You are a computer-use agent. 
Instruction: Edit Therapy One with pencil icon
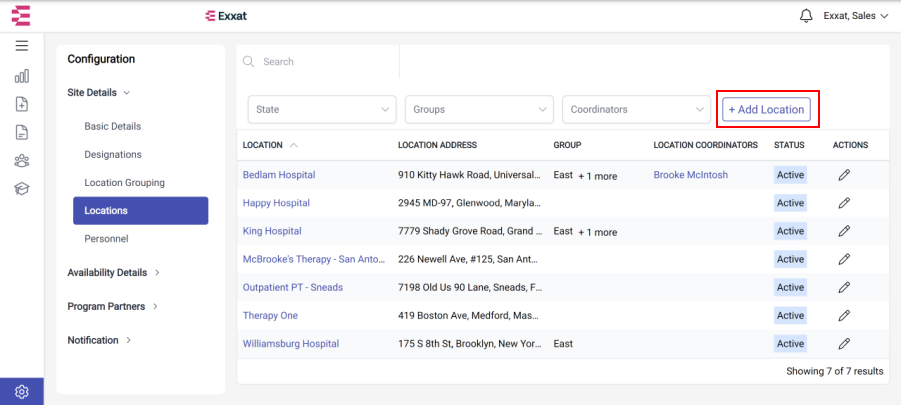(844, 316)
